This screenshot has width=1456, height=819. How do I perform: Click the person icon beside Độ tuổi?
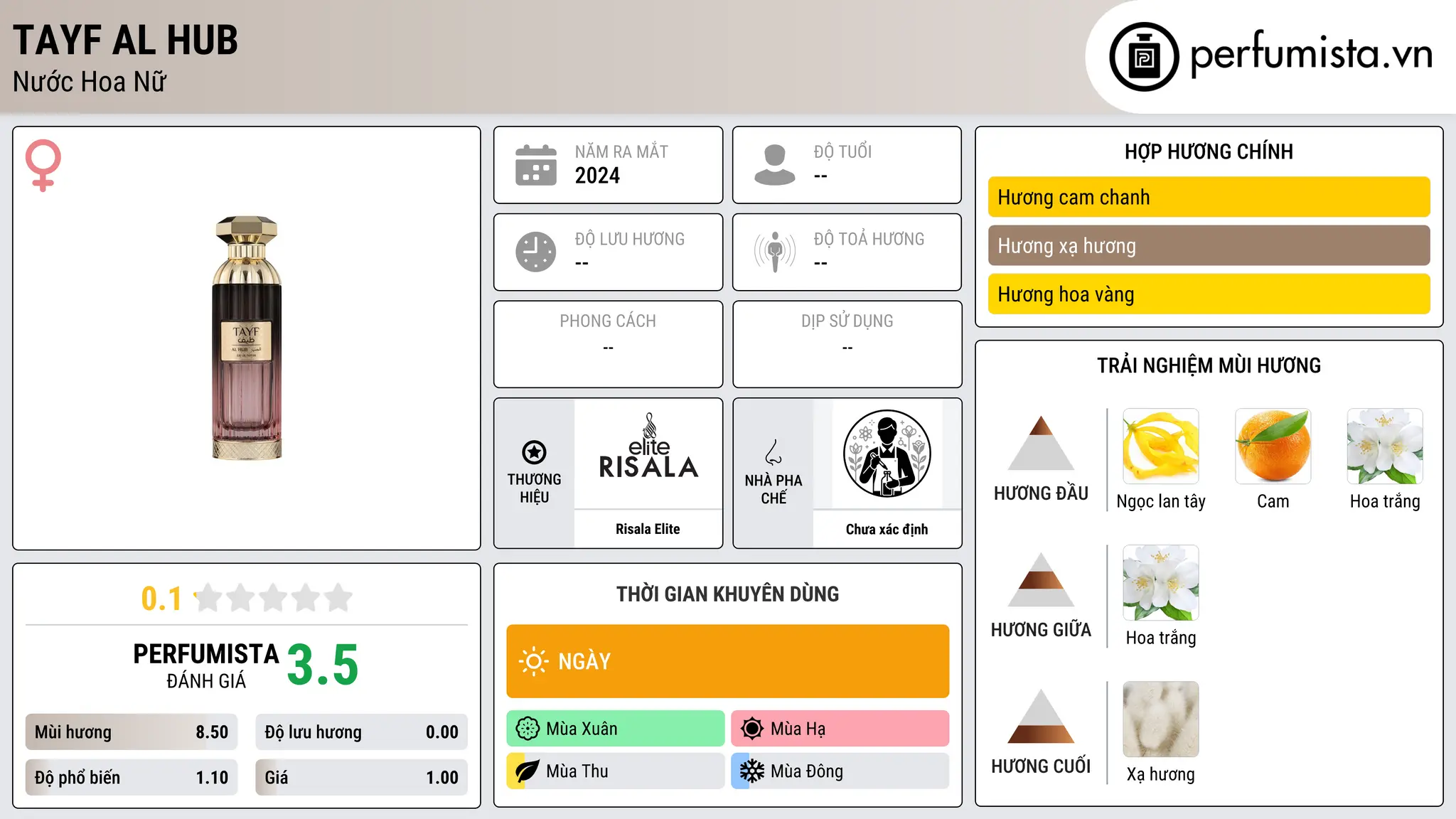coord(775,165)
